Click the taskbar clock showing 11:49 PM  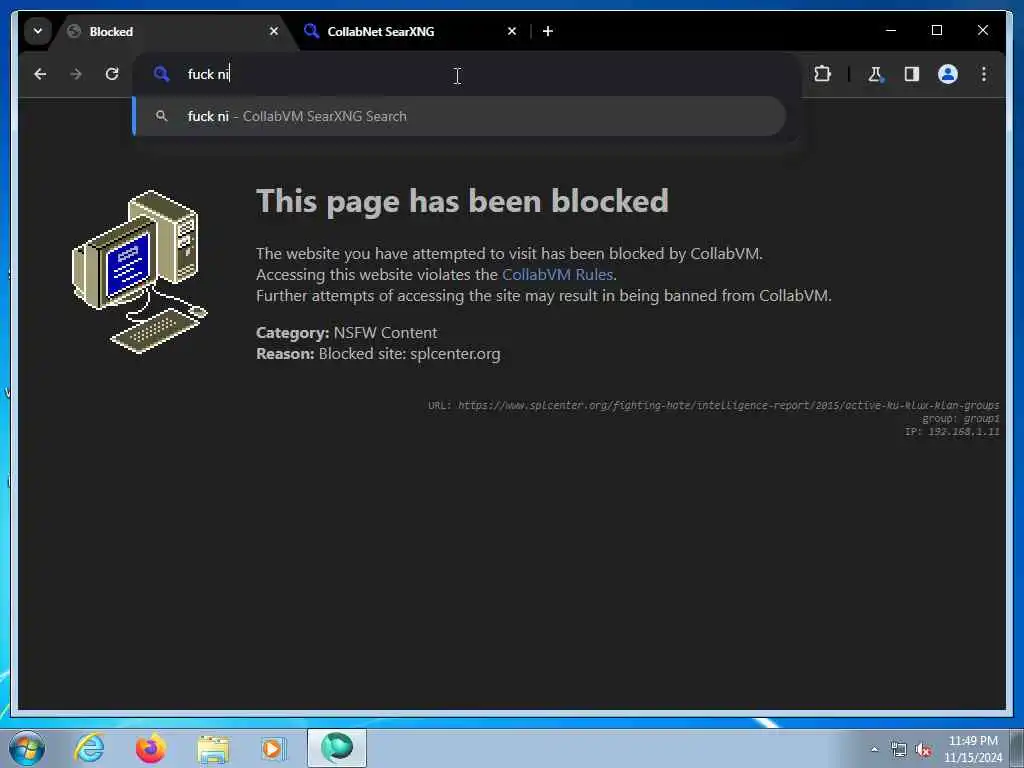pyautogui.click(x=973, y=749)
